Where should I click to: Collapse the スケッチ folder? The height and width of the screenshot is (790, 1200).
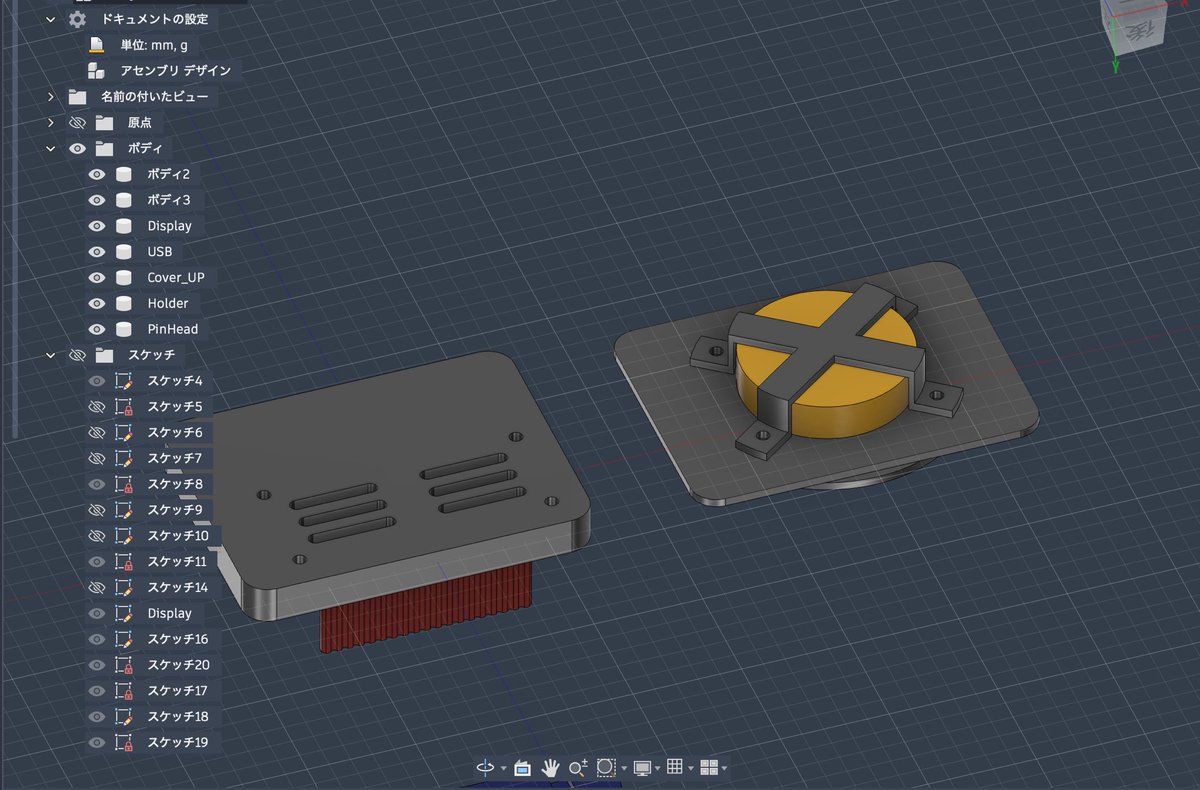(51, 355)
